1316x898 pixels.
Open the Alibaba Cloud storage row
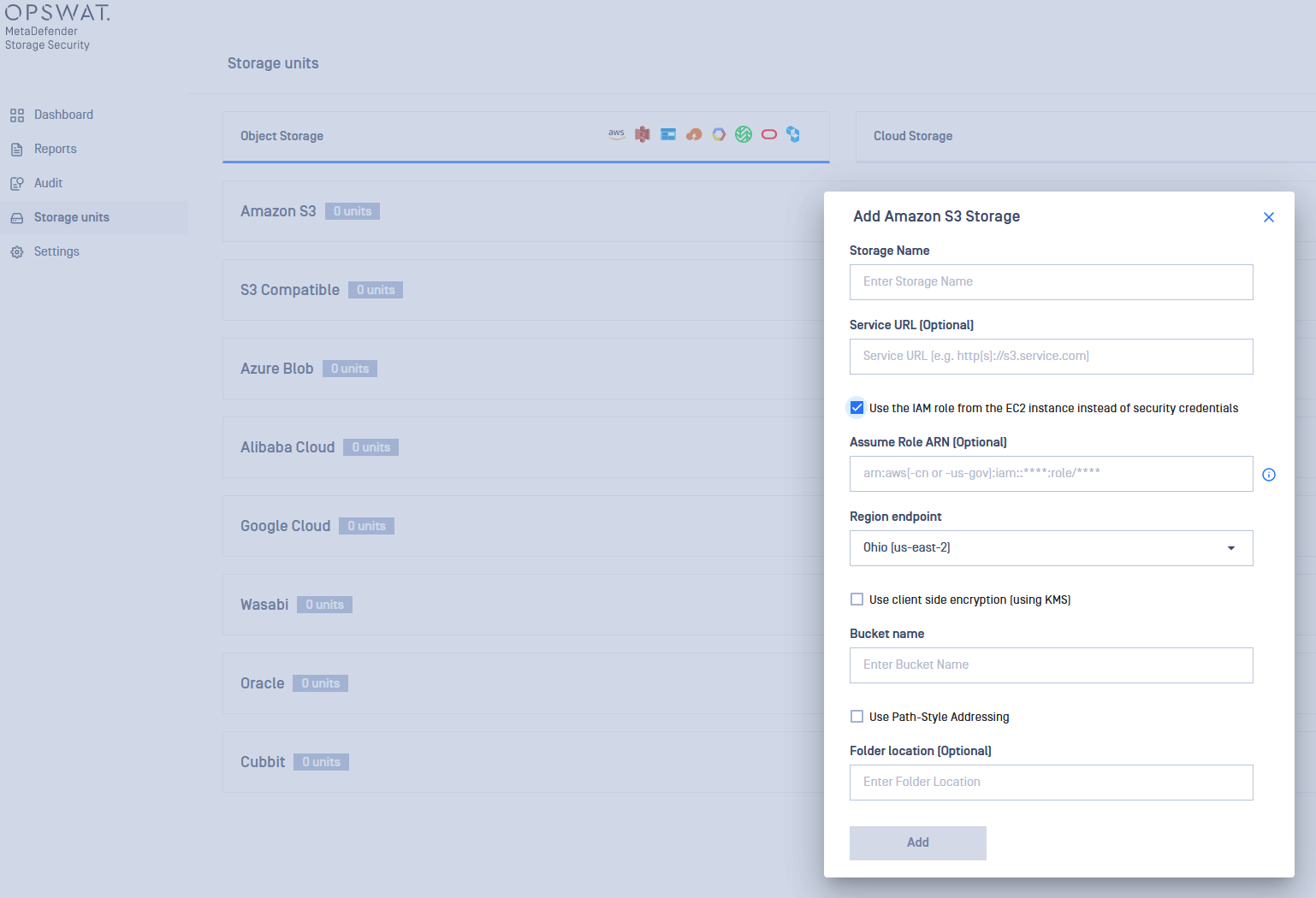coord(523,447)
